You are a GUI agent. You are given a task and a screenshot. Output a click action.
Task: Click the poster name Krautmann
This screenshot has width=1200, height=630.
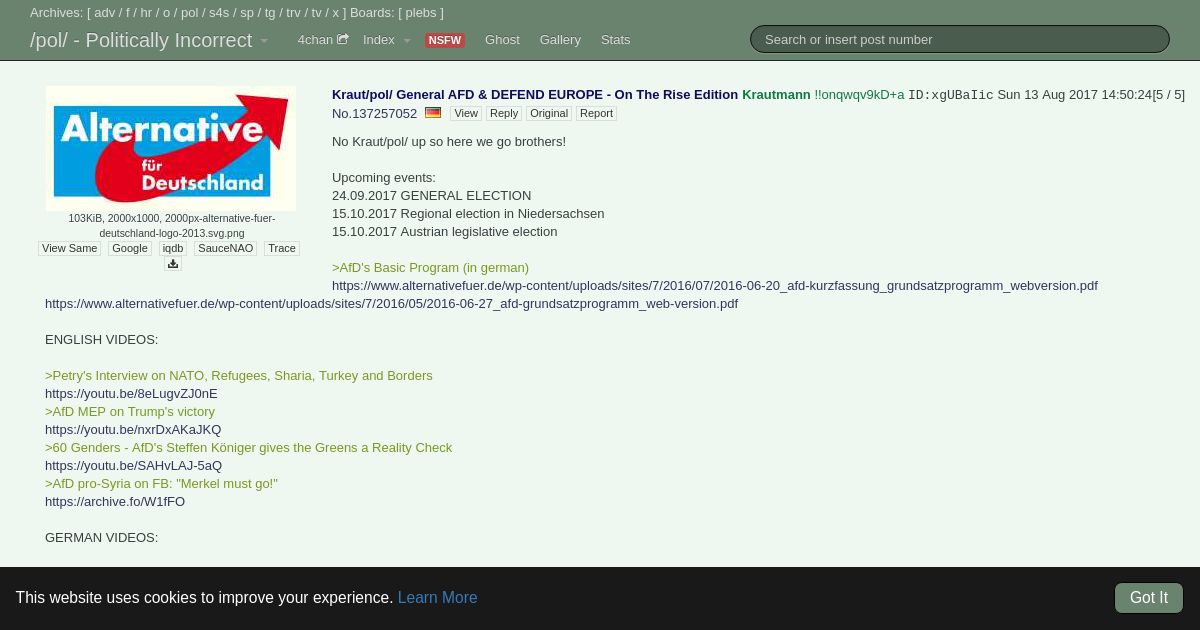(776, 94)
